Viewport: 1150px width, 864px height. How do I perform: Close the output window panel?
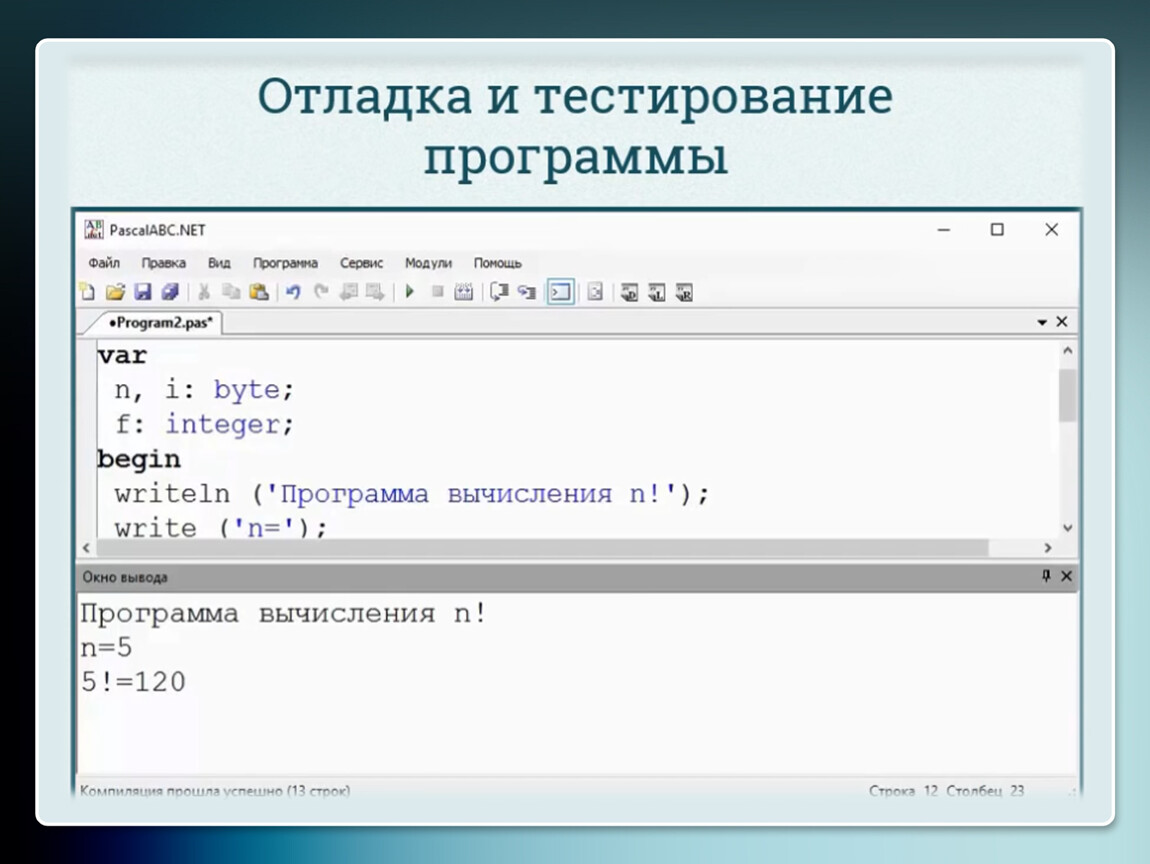1066,576
